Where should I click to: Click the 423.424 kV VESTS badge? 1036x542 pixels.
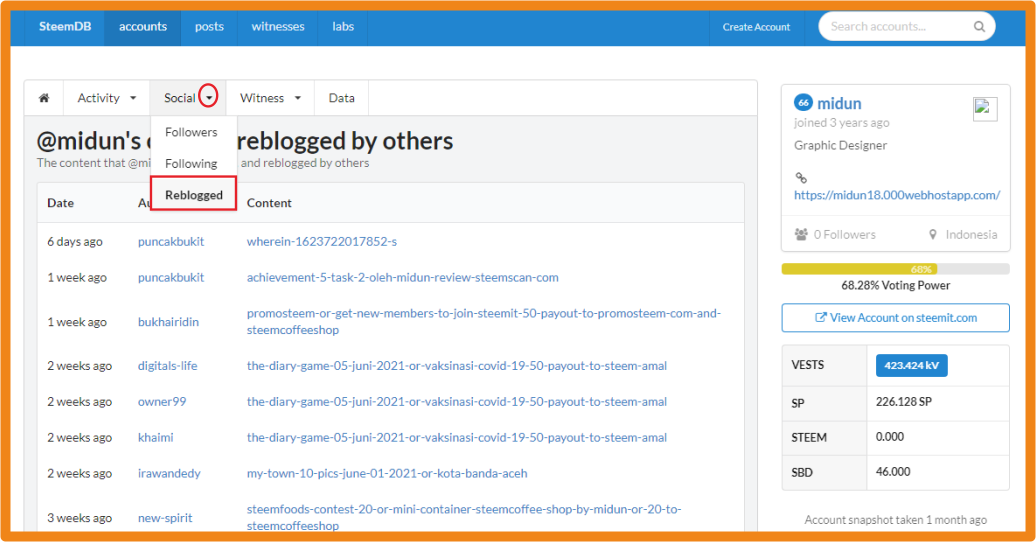click(x=911, y=366)
